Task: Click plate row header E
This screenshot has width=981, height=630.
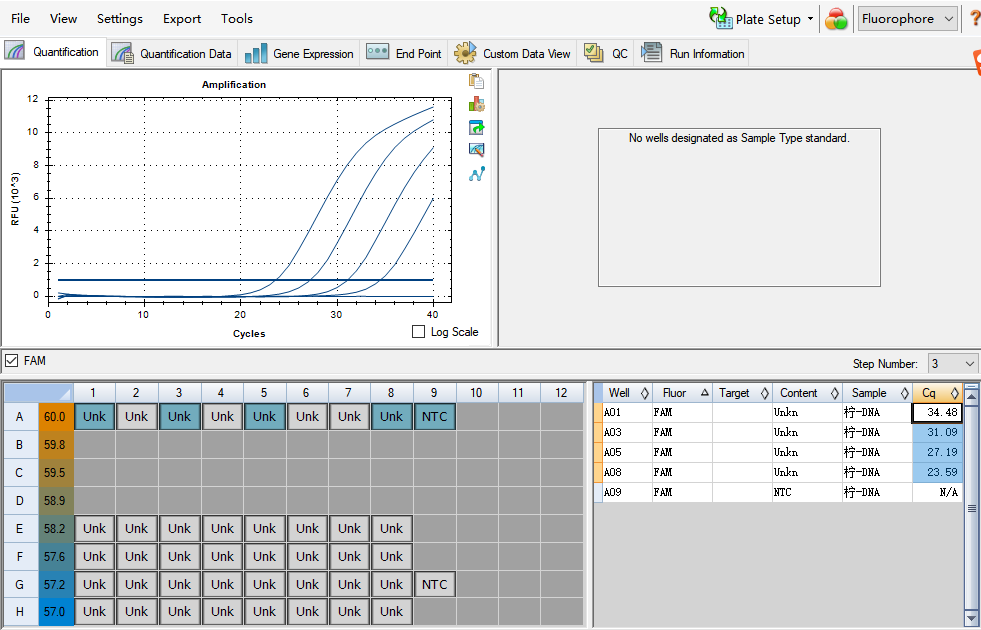Action: (x=19, y=529)
